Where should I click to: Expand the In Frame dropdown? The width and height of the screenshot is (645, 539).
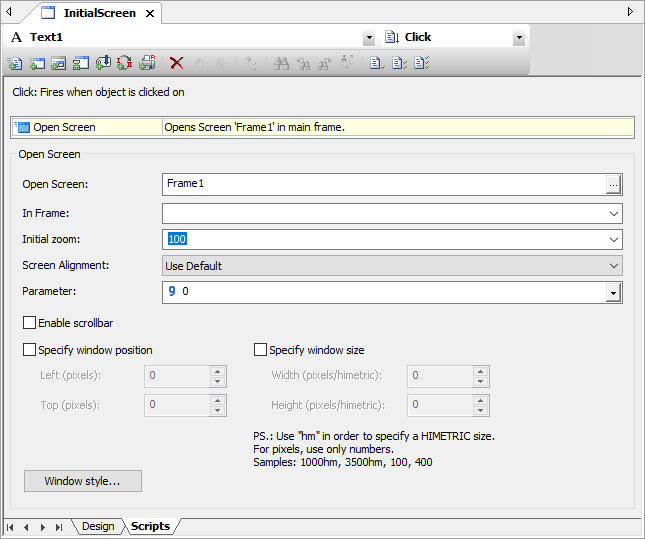(613, 213)
